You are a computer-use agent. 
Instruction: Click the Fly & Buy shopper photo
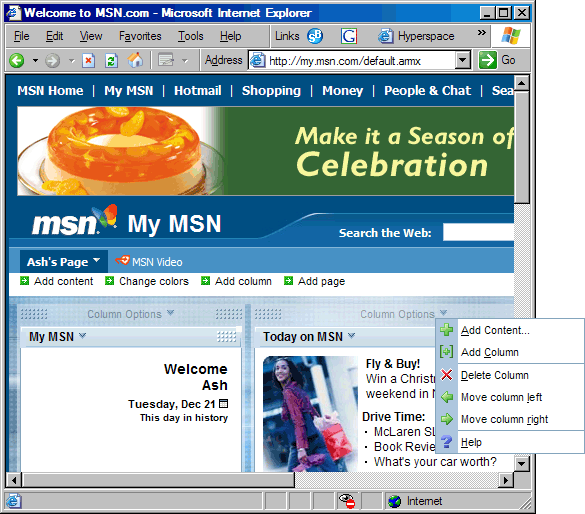(310, 413)
